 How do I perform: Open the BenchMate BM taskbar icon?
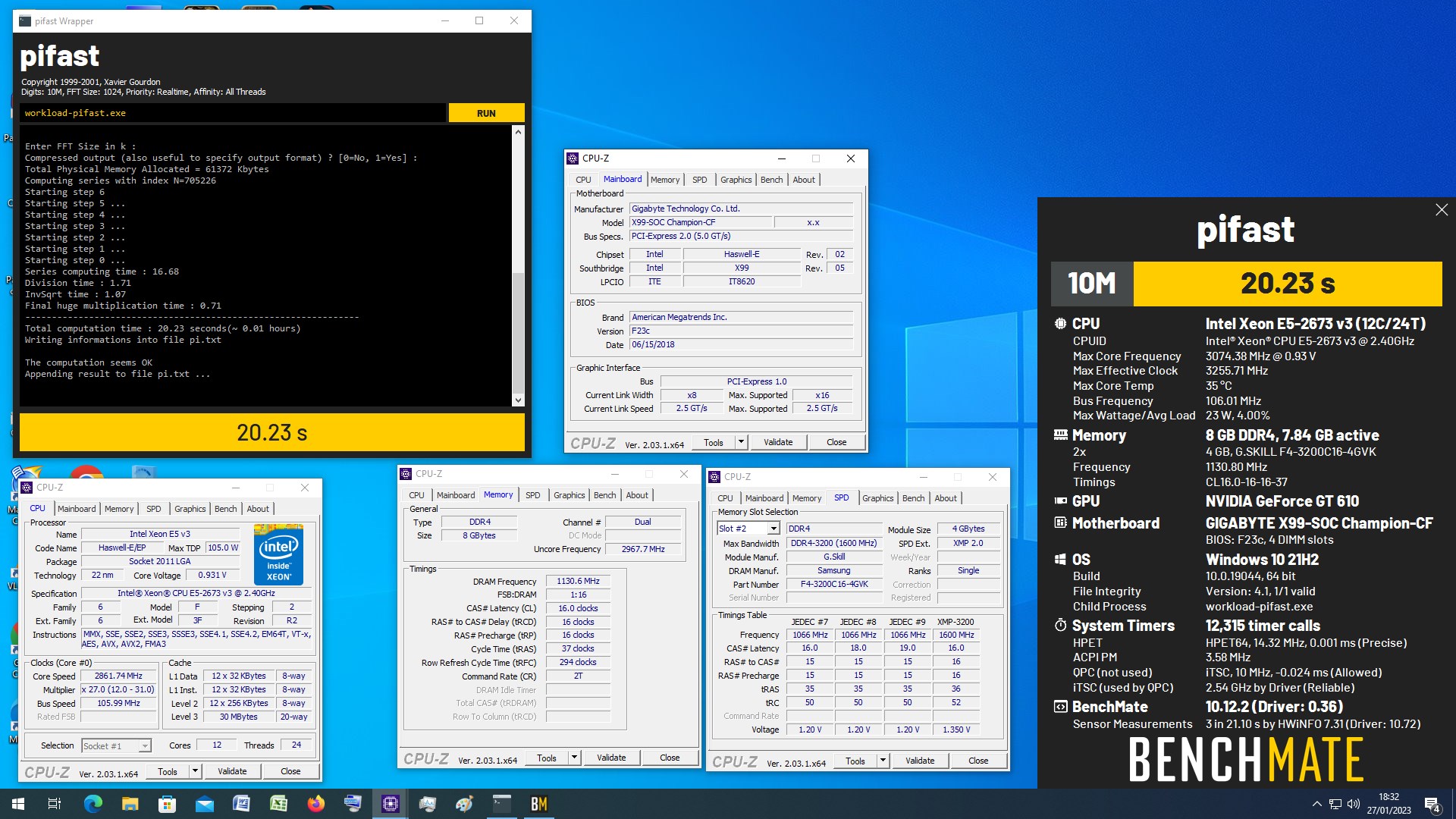pyautogui.click(x=539, y=804)
